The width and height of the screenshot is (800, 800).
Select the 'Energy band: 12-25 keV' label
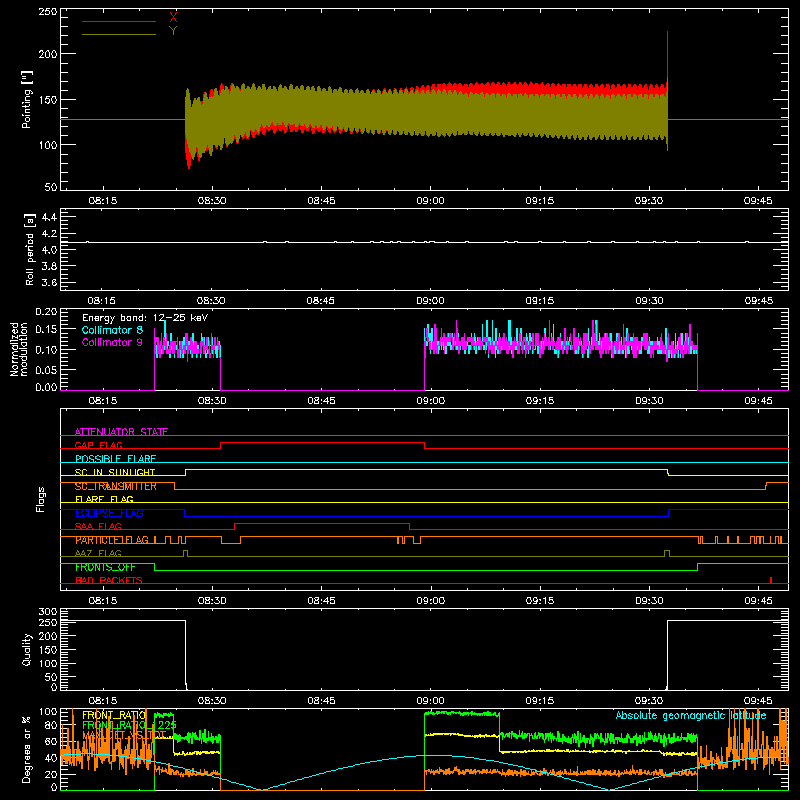coord(145,318)
